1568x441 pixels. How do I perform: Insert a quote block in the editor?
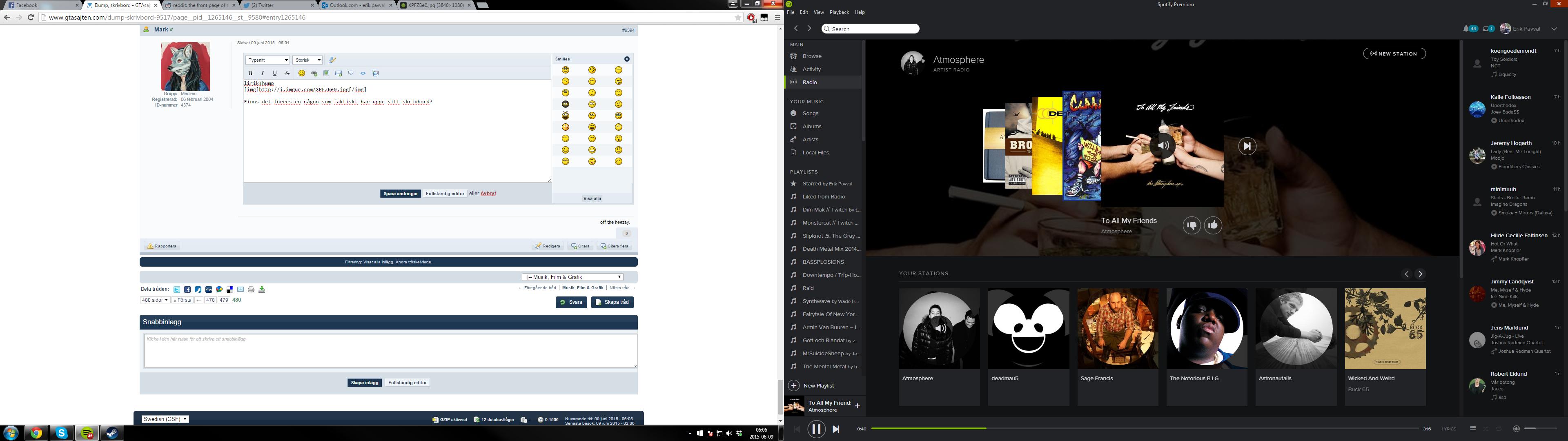[x=351, y=73]
